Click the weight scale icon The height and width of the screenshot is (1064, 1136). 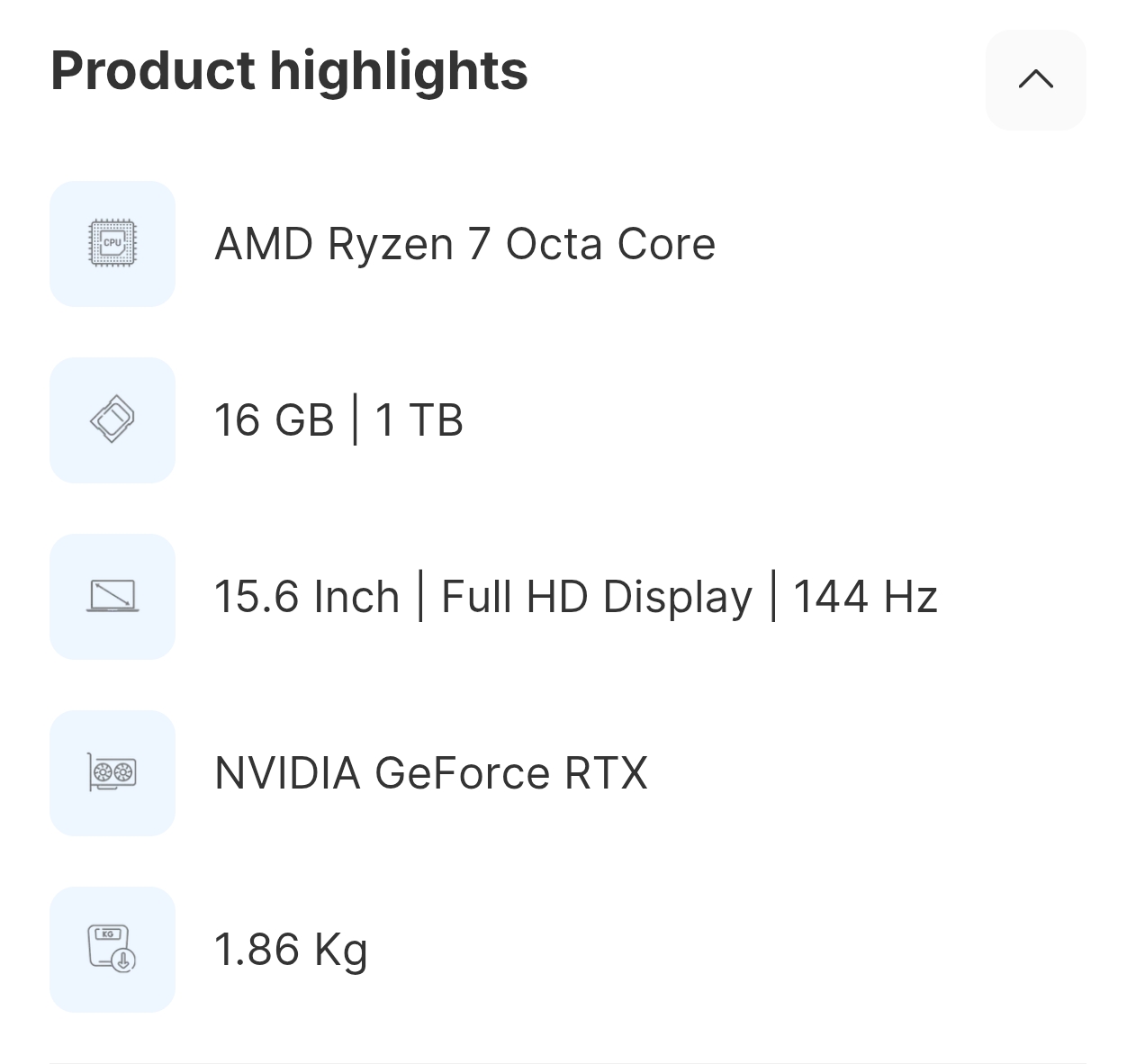click(113, 949)
